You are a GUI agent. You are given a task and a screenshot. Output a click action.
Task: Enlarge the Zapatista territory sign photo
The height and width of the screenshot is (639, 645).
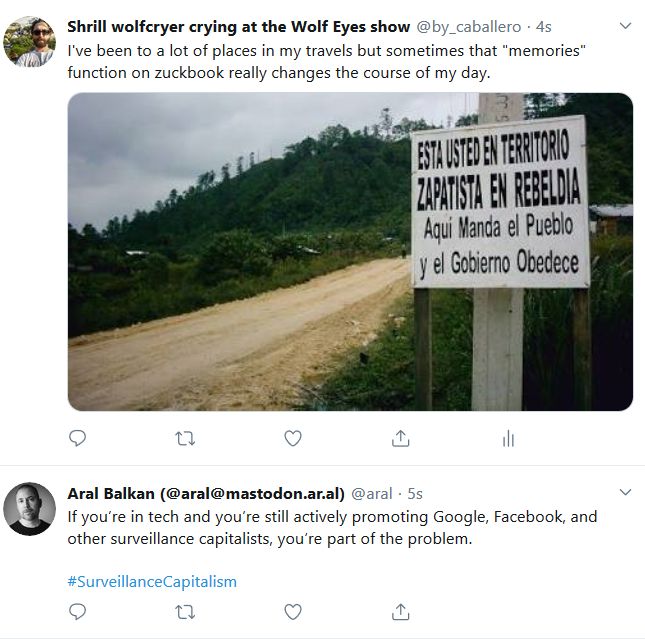coord(350,252)
